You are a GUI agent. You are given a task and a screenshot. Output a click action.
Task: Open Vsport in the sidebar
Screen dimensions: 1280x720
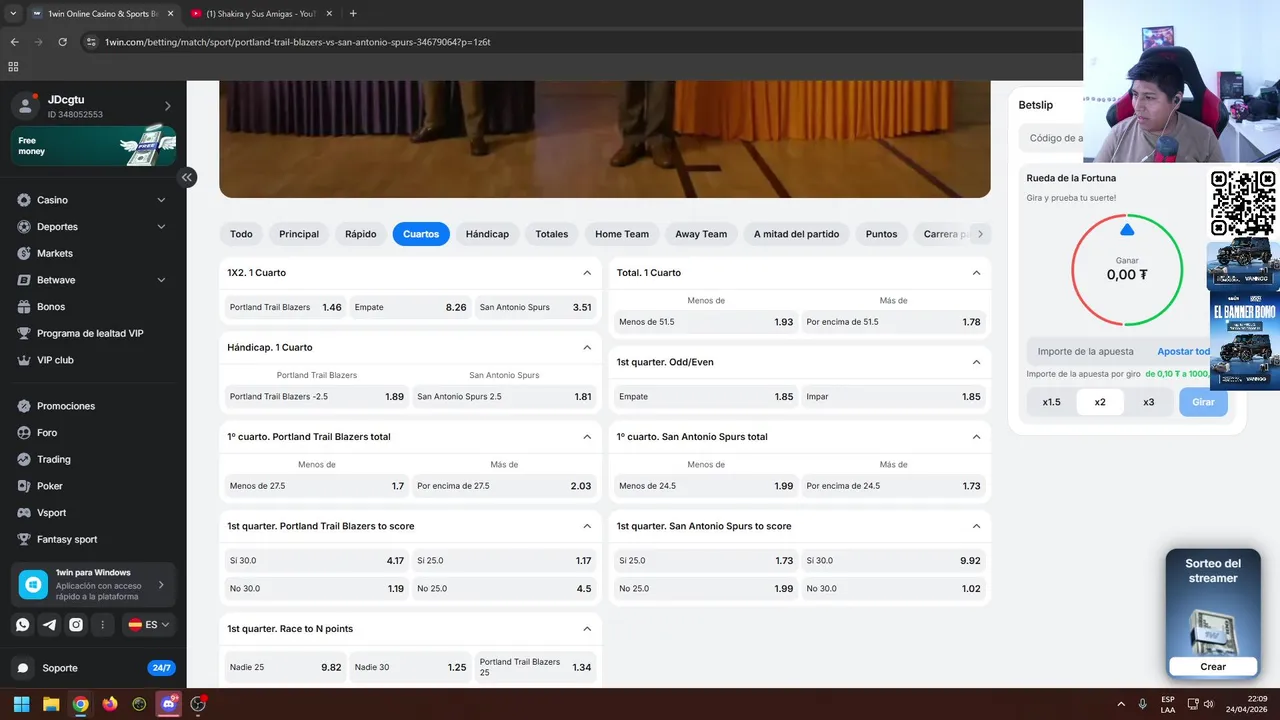[51, 513]
